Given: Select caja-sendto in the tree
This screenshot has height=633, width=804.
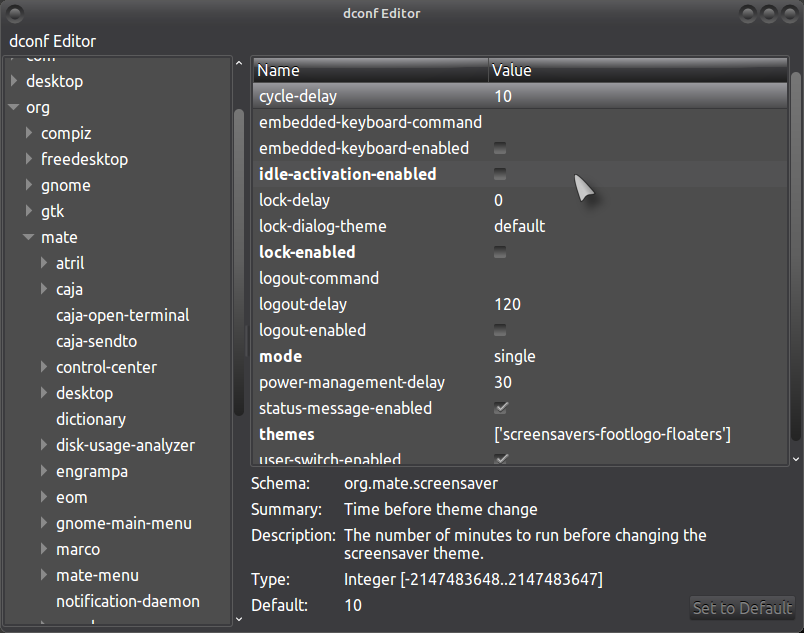Looking at the screenshot, I should [96, 341].
